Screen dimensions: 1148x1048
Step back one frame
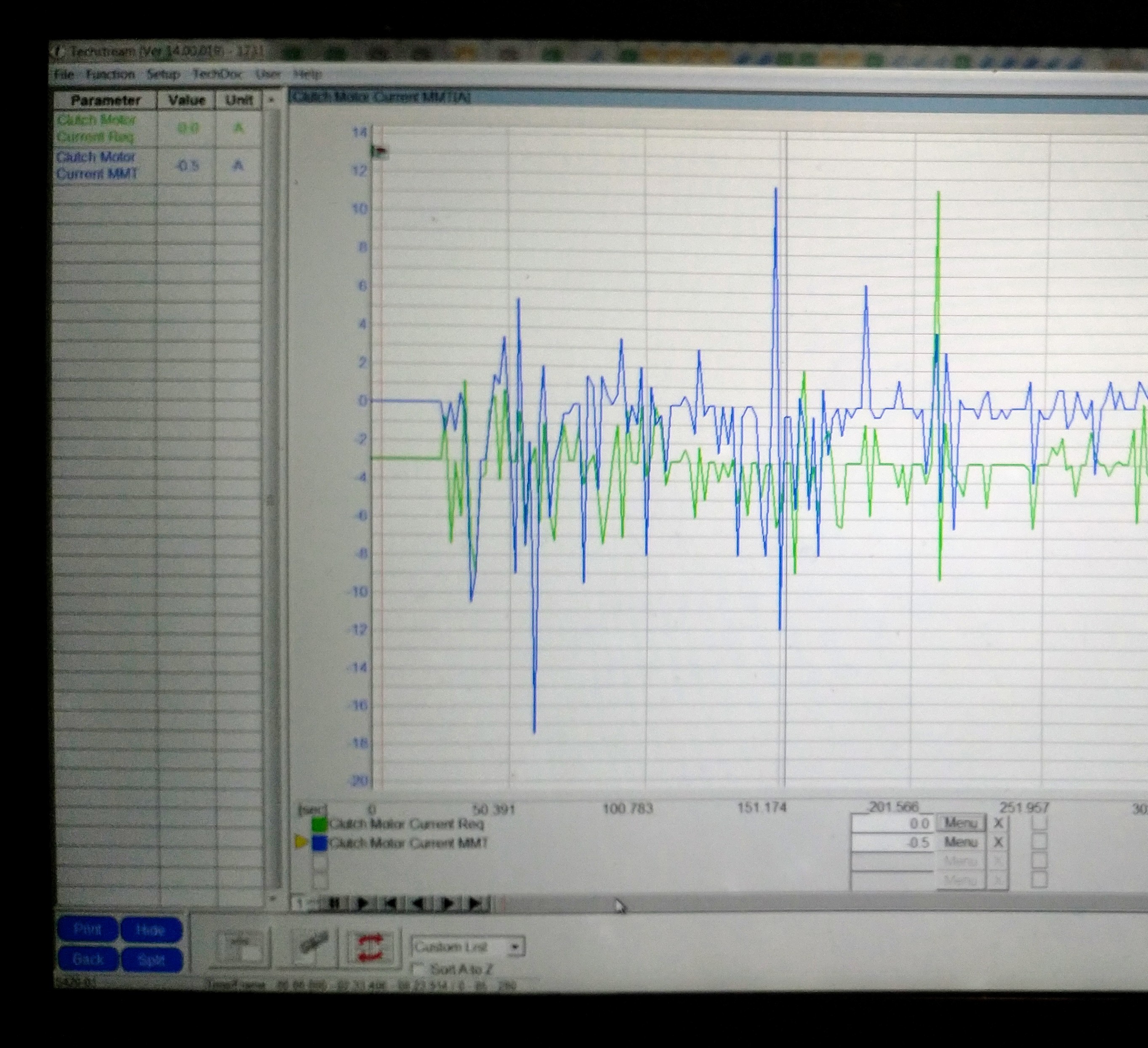(x=418, y=903)
